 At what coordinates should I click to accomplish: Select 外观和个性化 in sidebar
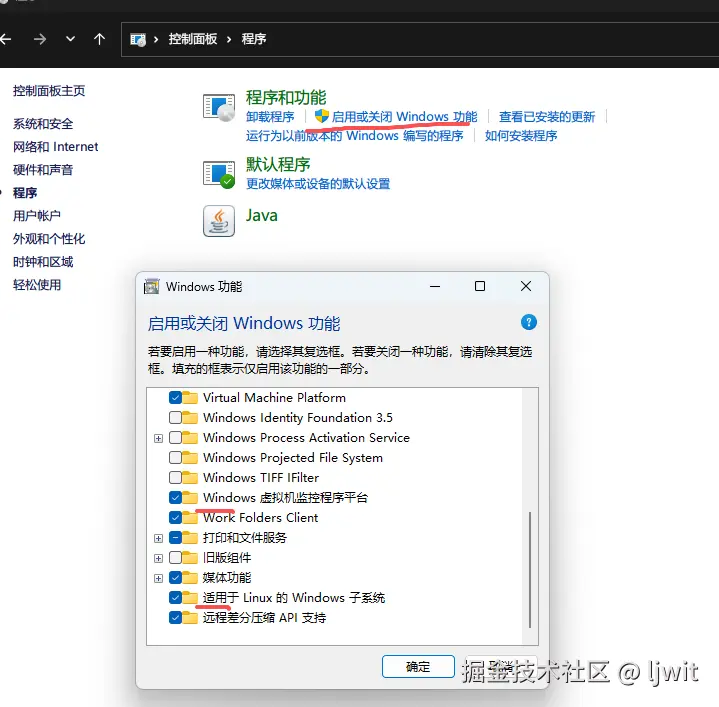pyautogui.click(x=49, y=239)
